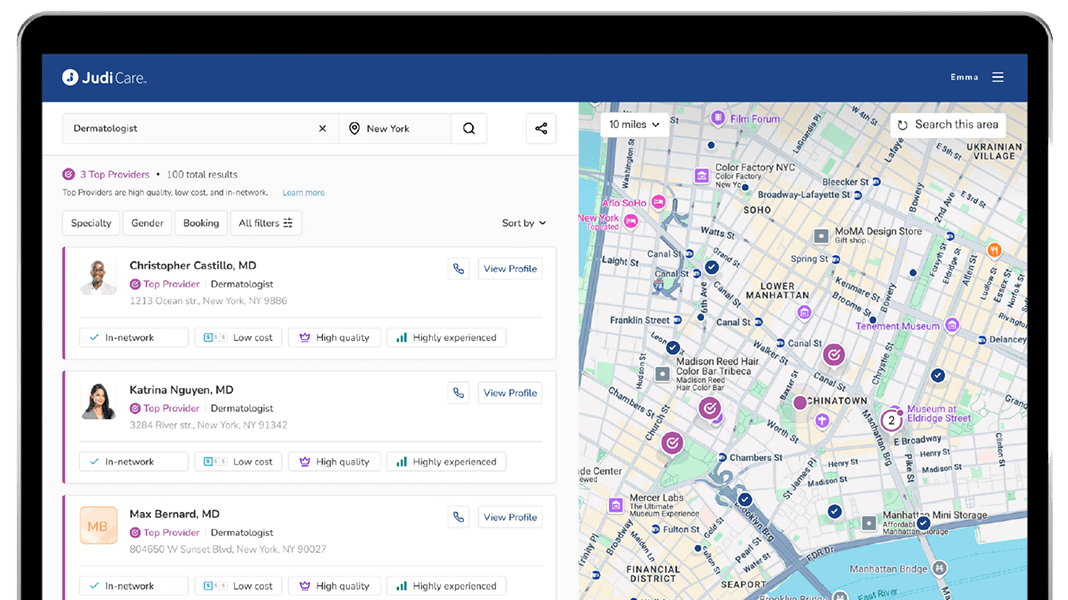The height and width of the screenshot is (600, 1068).
Task: Select the Color Factory NYC marker
Action: [x=702, y=176]
